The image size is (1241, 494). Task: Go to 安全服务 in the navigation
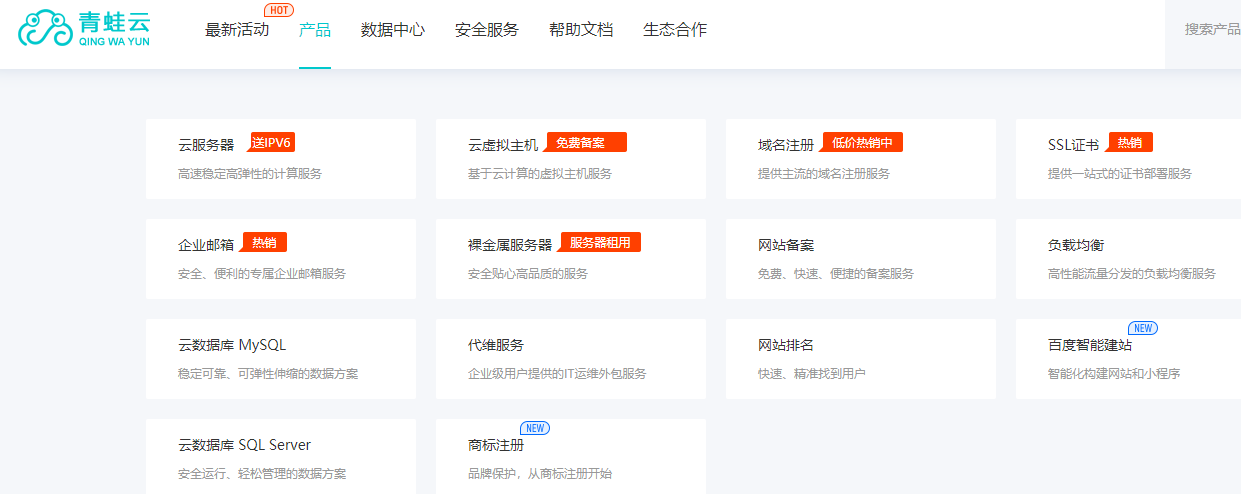tap(487, 30)
